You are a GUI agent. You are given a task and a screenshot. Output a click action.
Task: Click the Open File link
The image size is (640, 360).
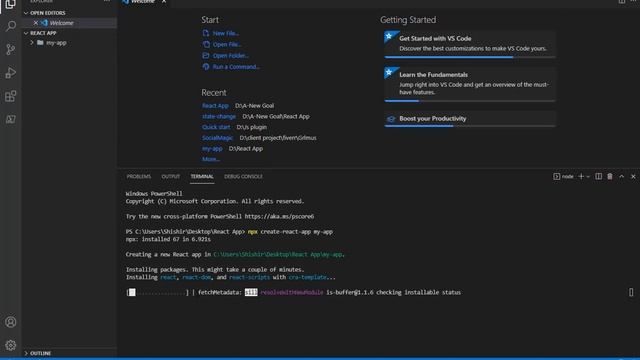click(x=227, y=44)
